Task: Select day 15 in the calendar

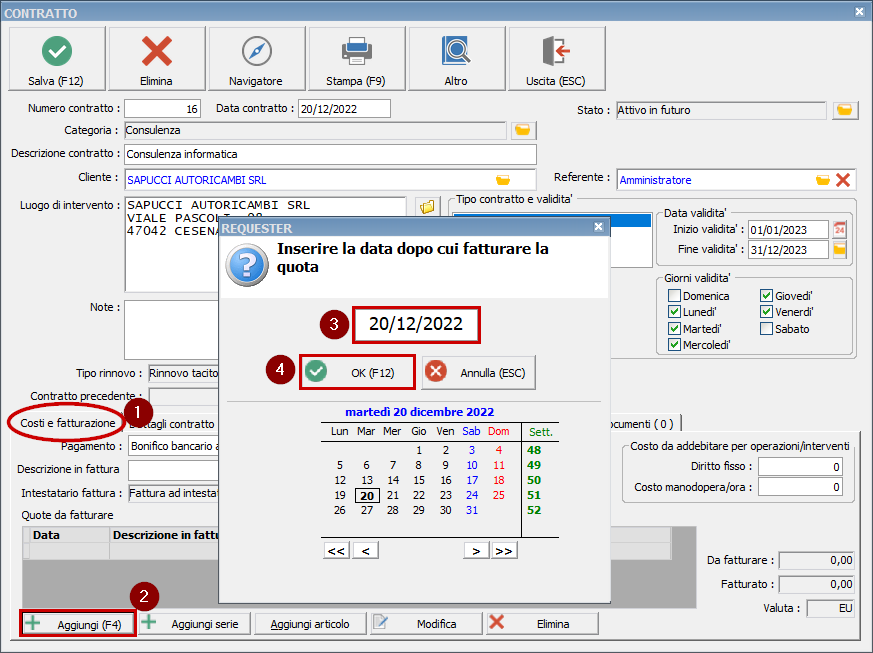Action: [x=419, y=480]
